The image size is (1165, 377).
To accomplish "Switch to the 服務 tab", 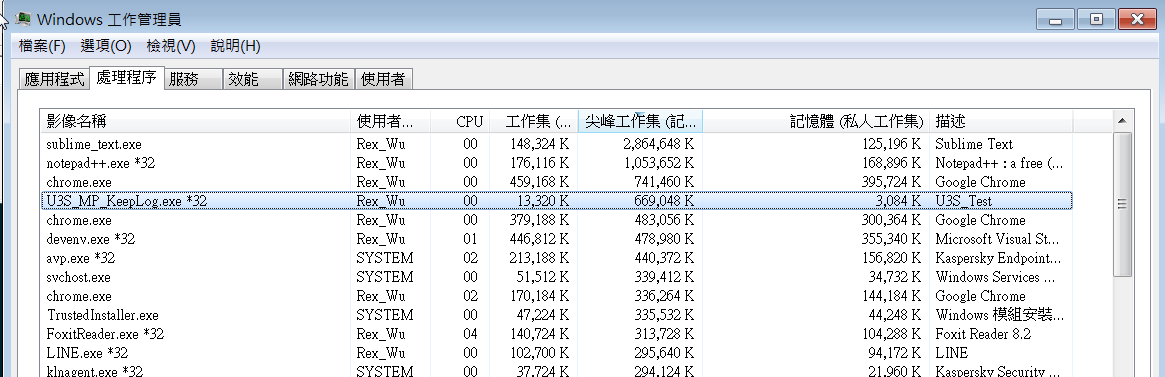I will click(193, 80).
